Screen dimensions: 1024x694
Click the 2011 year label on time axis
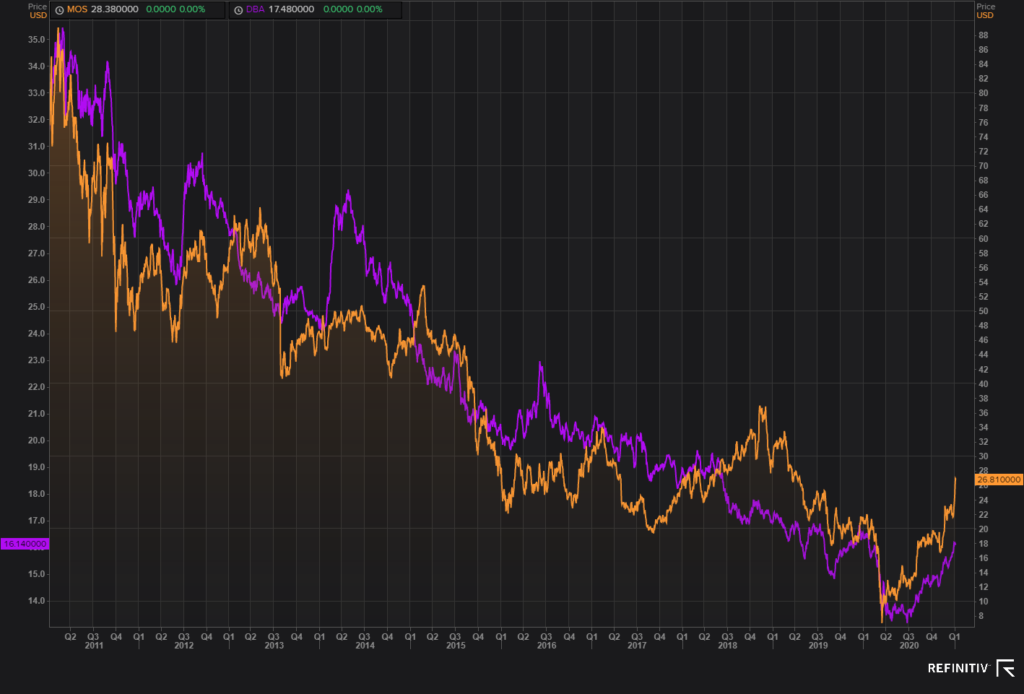tap(94, 646)
